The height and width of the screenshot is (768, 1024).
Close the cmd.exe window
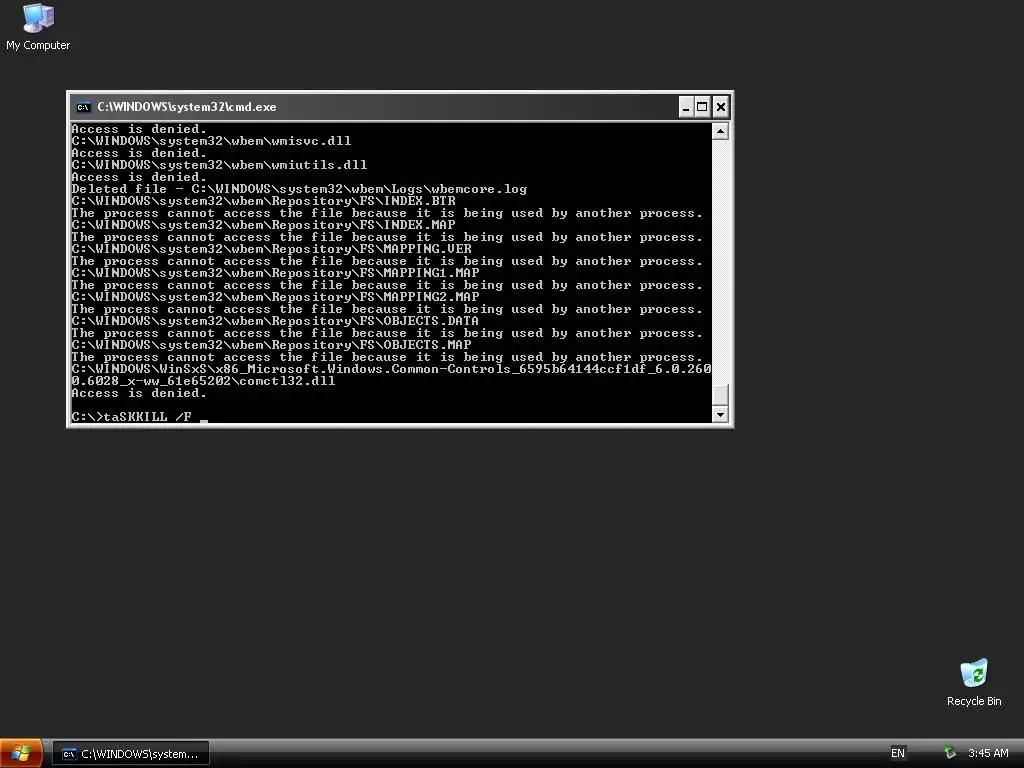720,107
